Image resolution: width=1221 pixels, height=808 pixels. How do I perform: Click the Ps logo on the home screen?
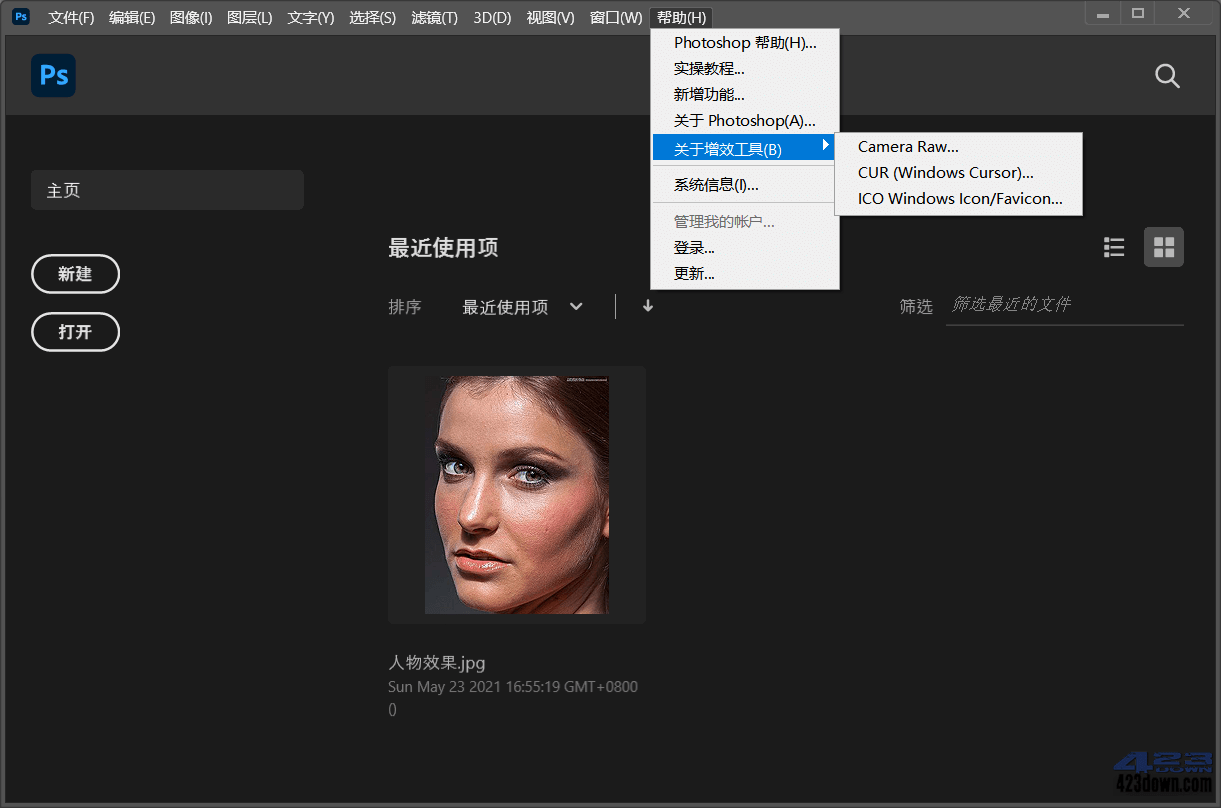[52, 75]
